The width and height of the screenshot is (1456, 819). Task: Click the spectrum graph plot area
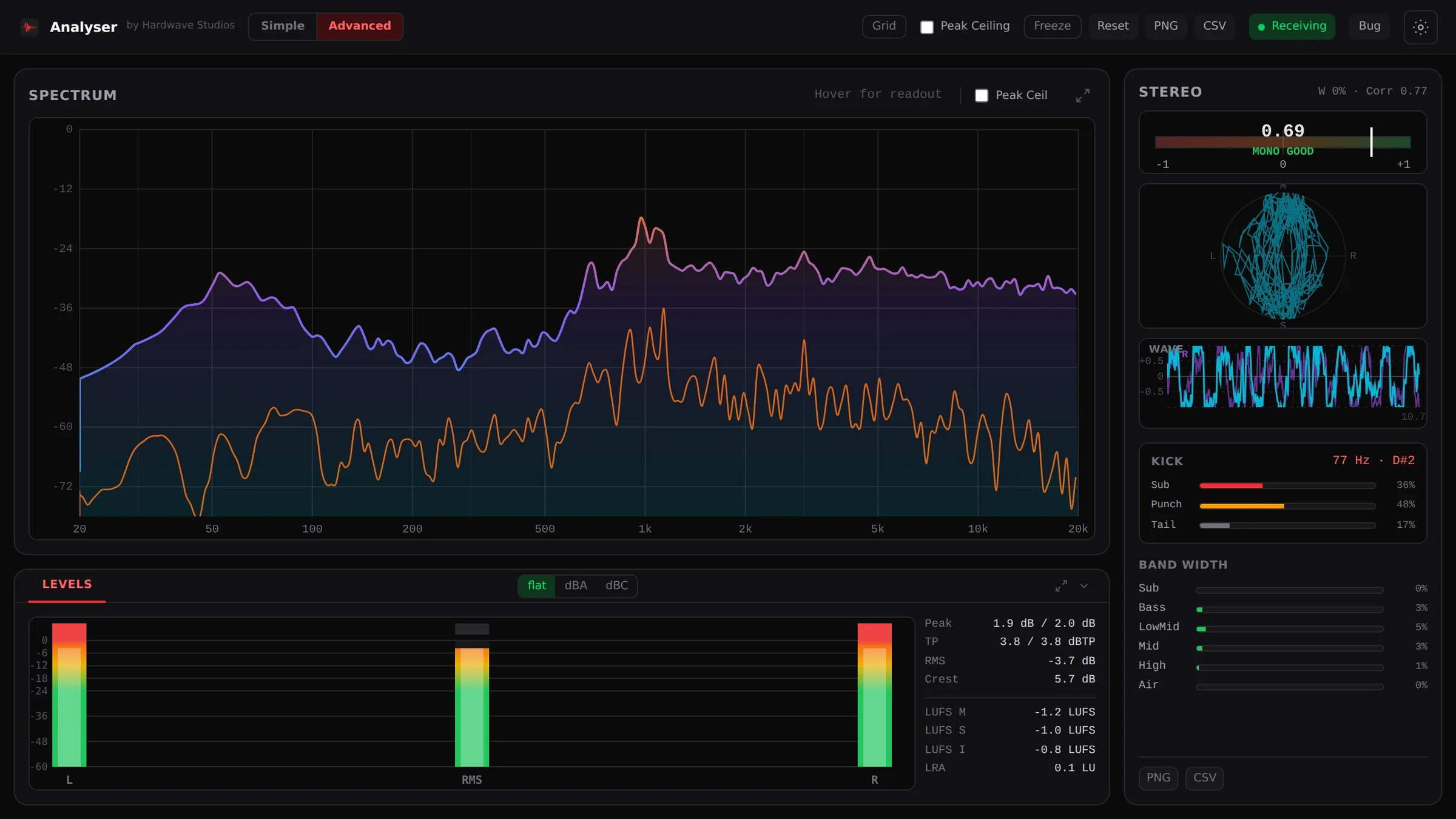pos(579,323)
